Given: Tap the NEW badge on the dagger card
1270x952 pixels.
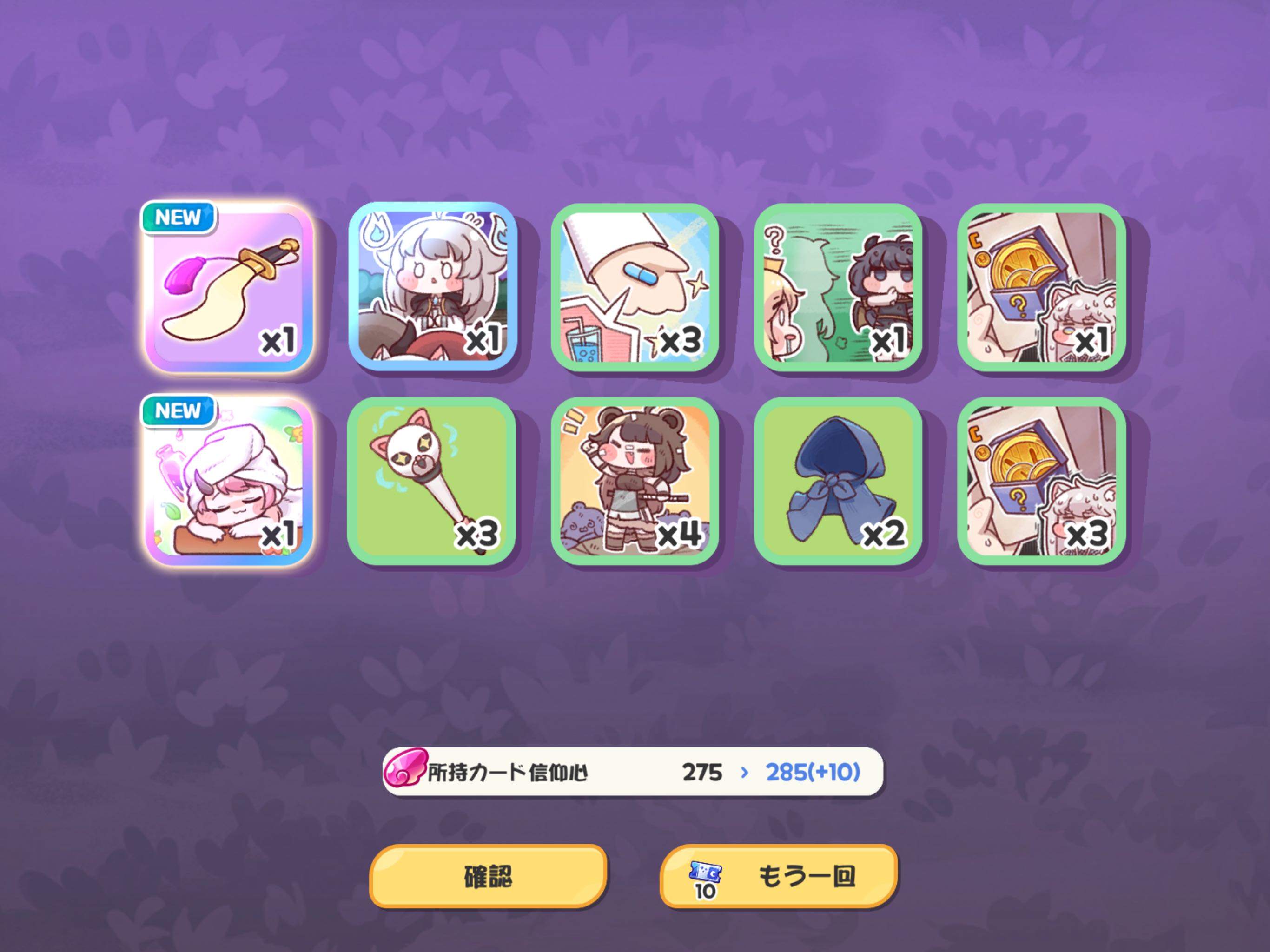Looking at the screenshot, I should click(x=178, y=218).
